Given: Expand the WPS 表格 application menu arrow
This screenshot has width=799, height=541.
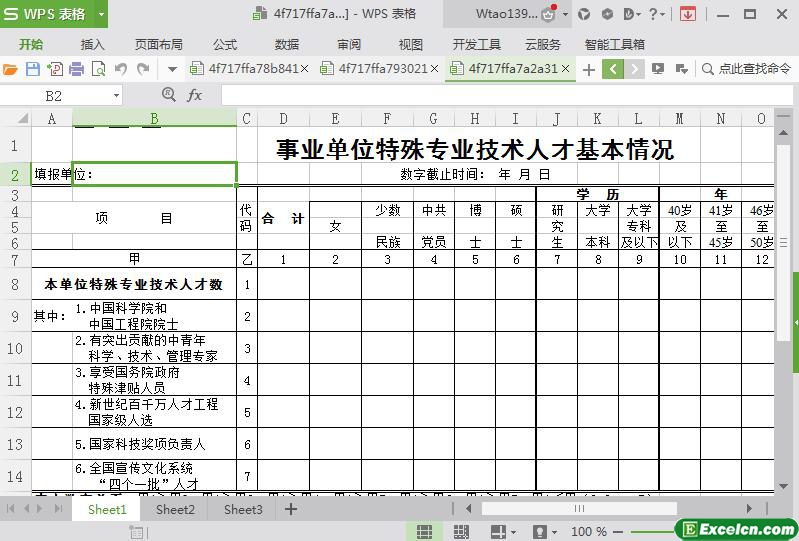Looking at the screenshot, I should click(x=102, y=14).
